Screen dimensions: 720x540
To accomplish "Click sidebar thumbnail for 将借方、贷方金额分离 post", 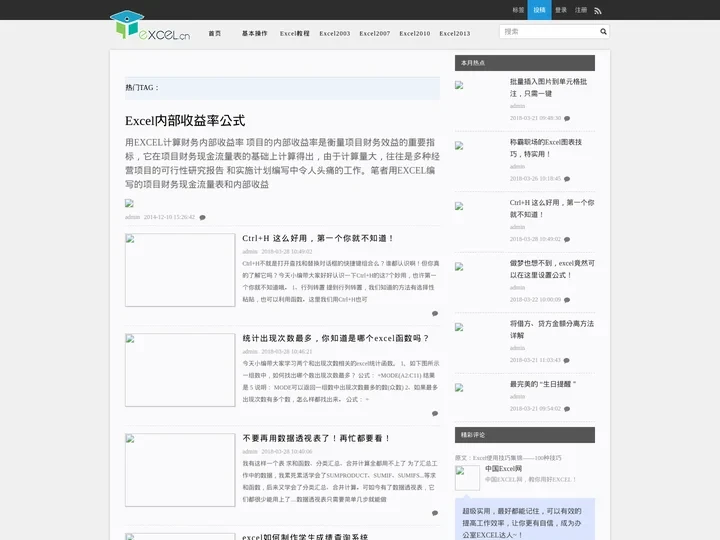I will (x=459, y=327).
